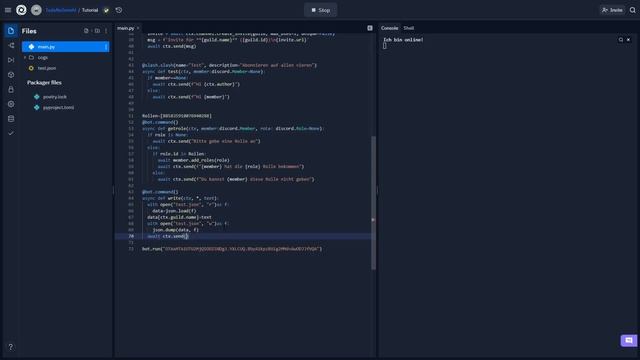The height and width of the screenshot is (360, 640).
Task: Open pyproject.toml packager file
Action: pos(58,107)
